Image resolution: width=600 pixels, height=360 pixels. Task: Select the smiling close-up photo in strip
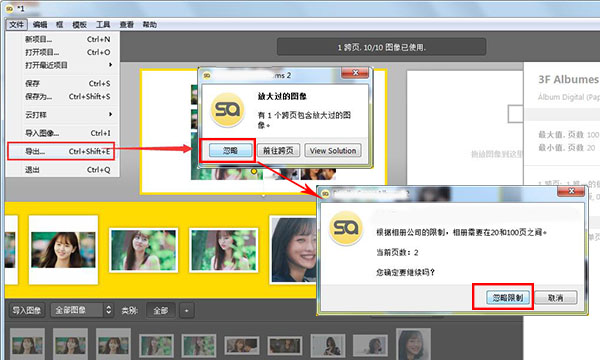coord(293,250)
